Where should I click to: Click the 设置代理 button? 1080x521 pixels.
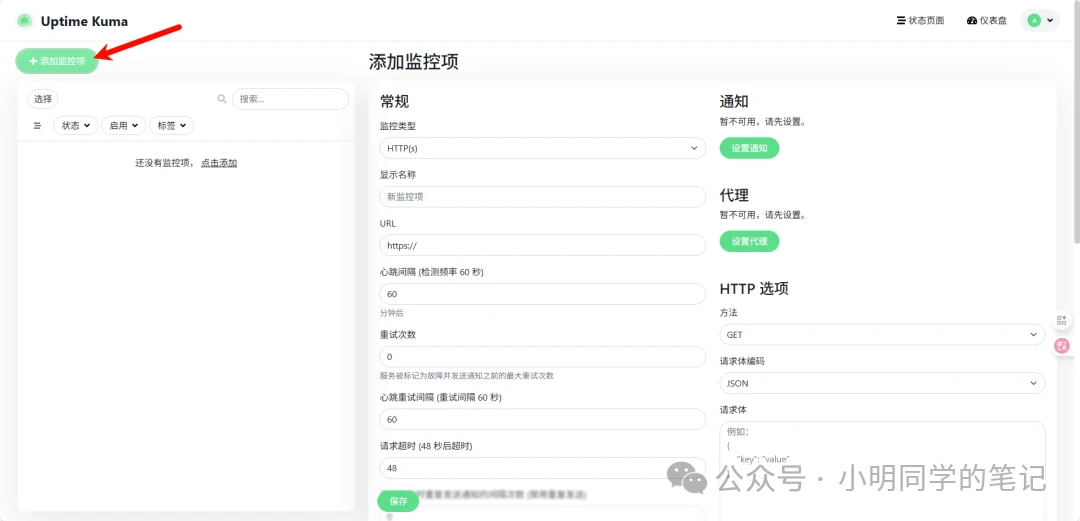pos(749,242)
